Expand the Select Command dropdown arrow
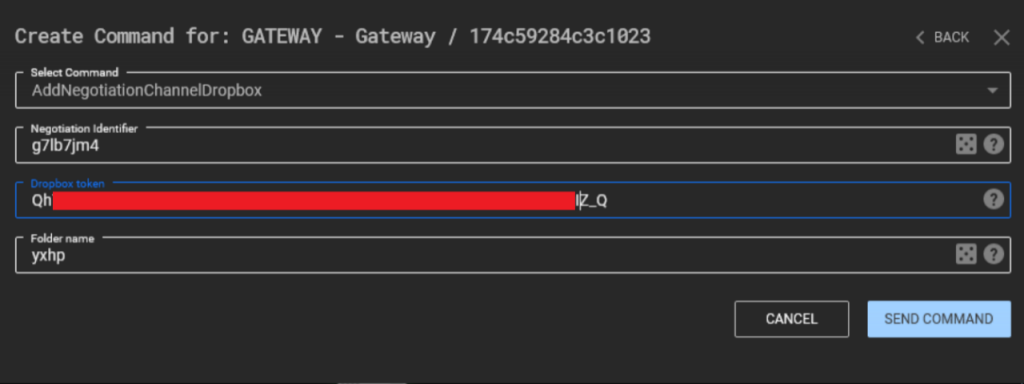The height and width of the screenshot is (384, 1024). pos(993,90)
